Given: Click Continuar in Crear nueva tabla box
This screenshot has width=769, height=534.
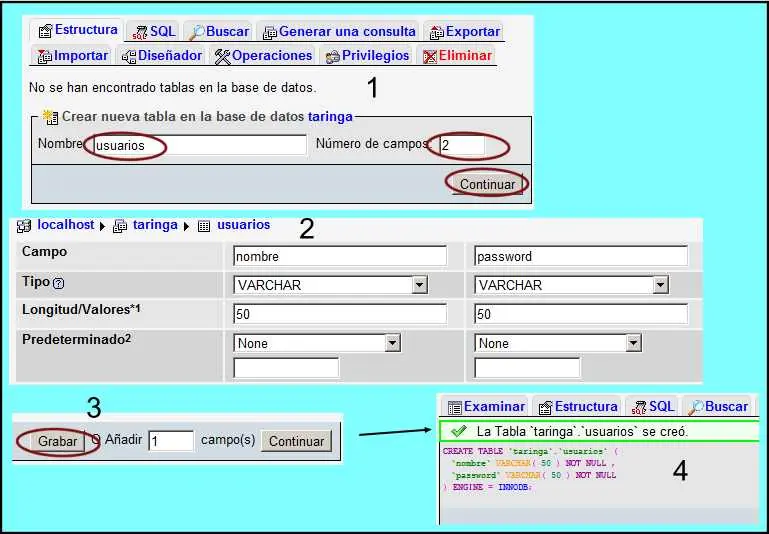Looking at the screenshot, I should [487, 184].
